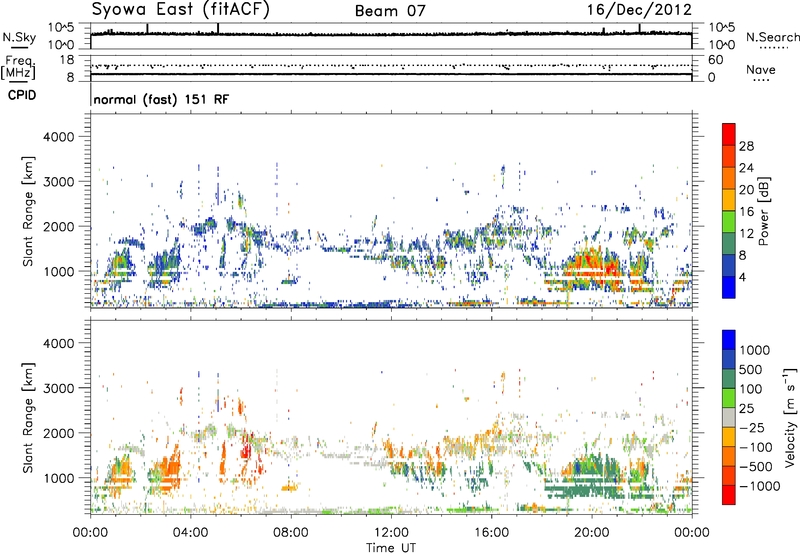Viewport: 800px width, 554px height.
Task: Click the '12:00' time axis tick label
Action: coord(391,533)
